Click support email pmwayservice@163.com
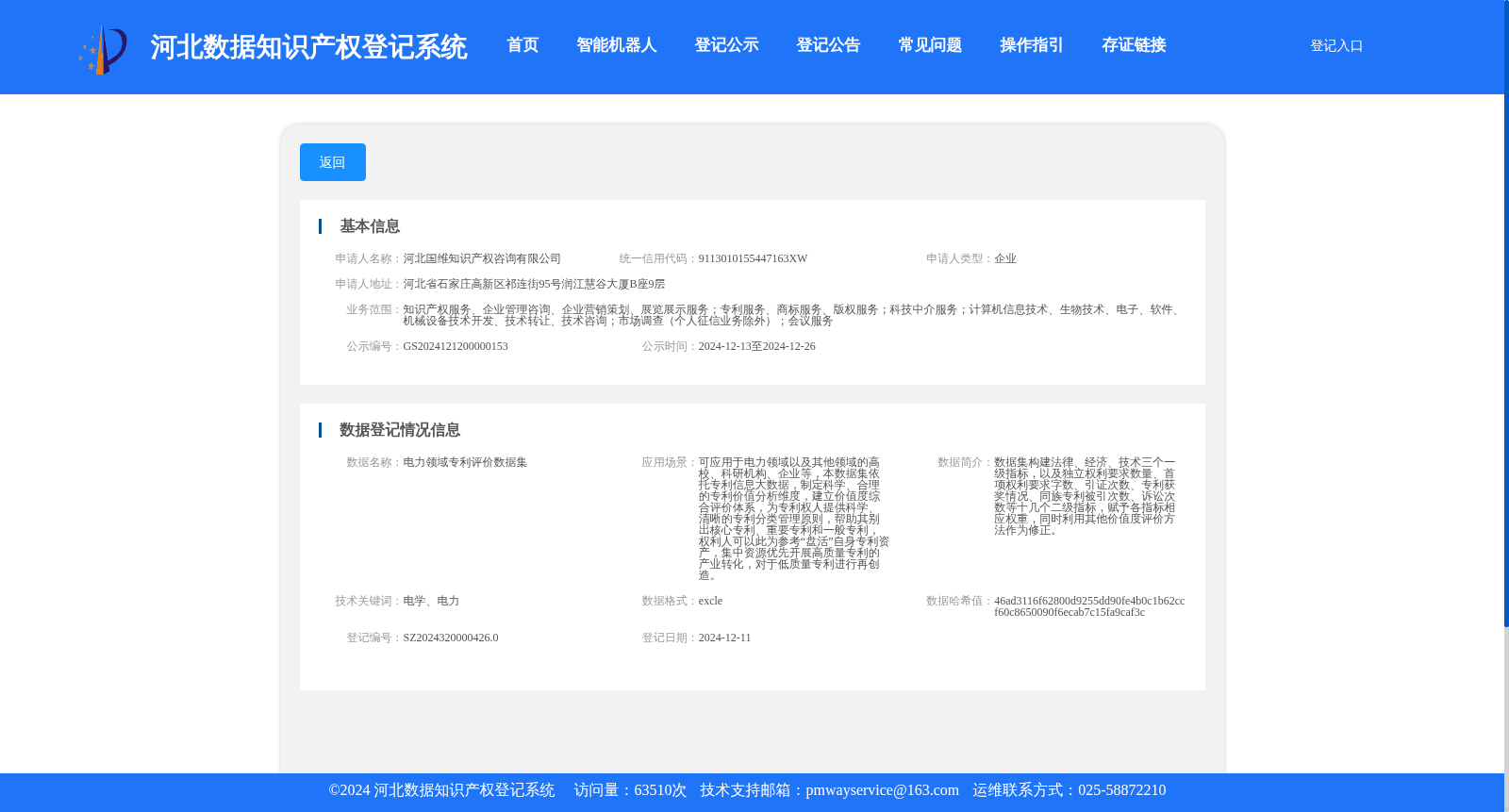The width and height of the screenshot is (1509, 812). click(x=882, y=790)
